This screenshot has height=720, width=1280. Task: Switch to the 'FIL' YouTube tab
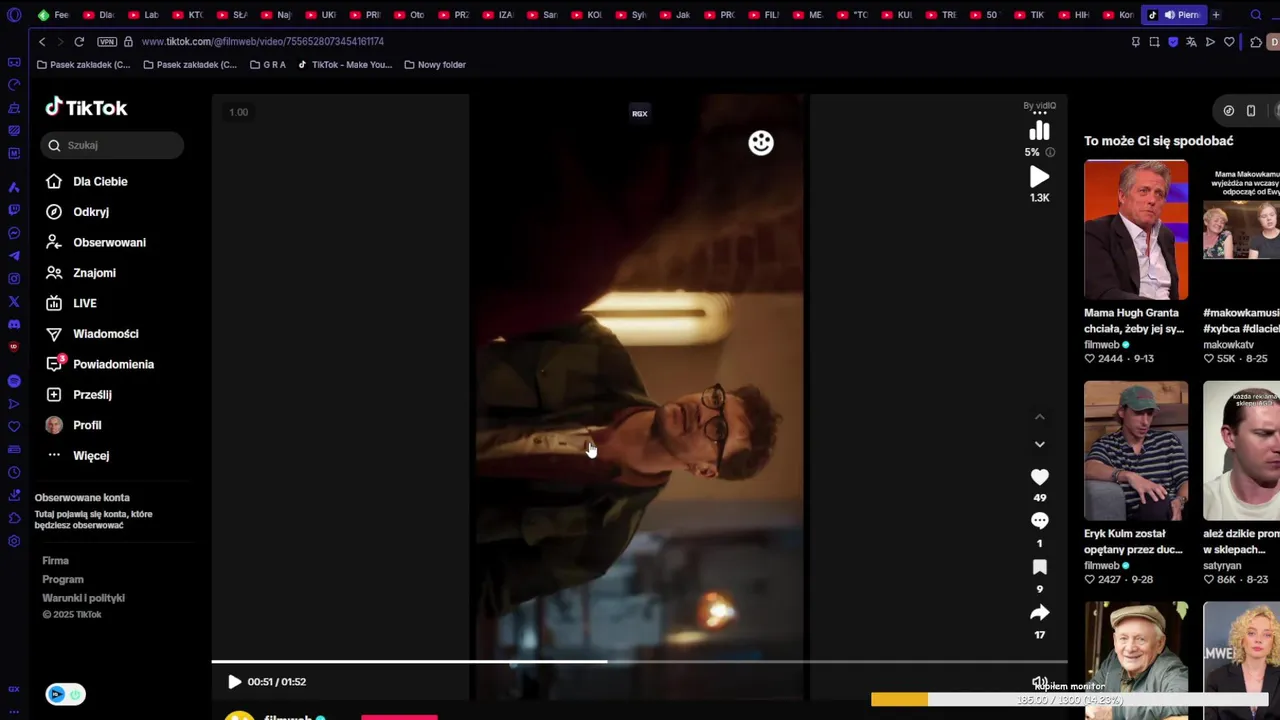click(x=763, y=15)
